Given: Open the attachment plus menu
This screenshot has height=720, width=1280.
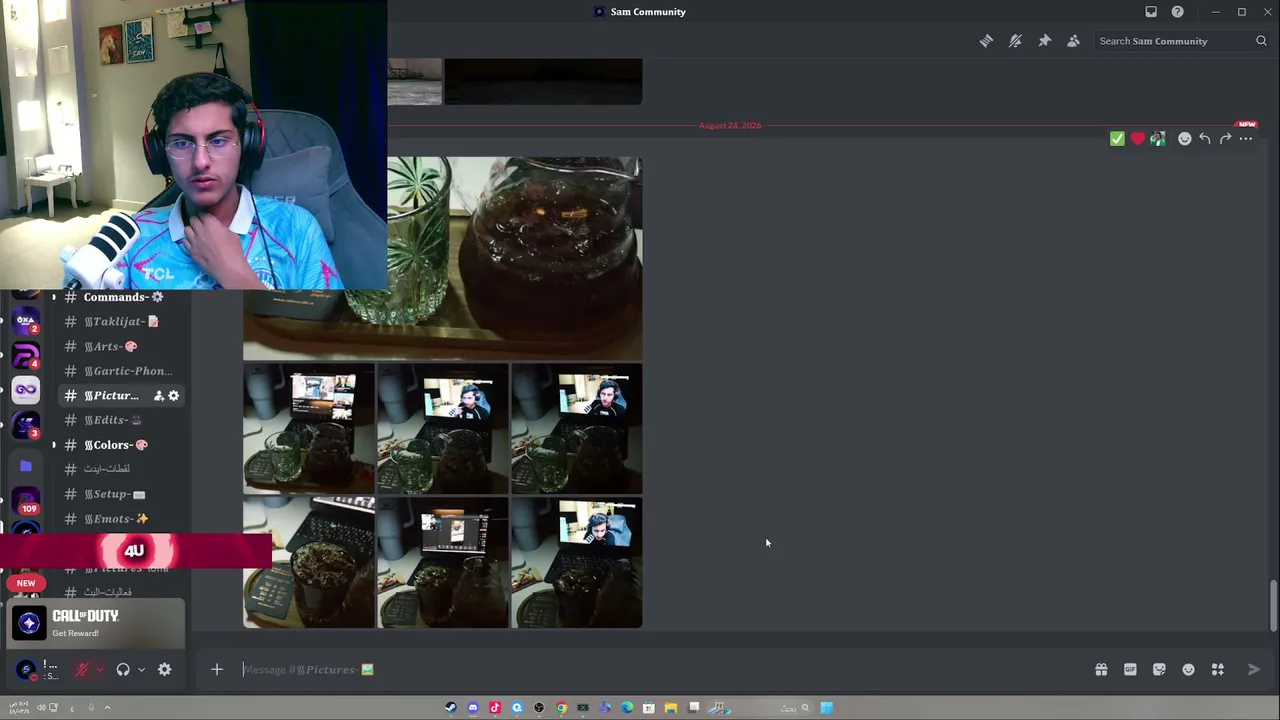Looking at the screenshot, I should tap(217, 670).
